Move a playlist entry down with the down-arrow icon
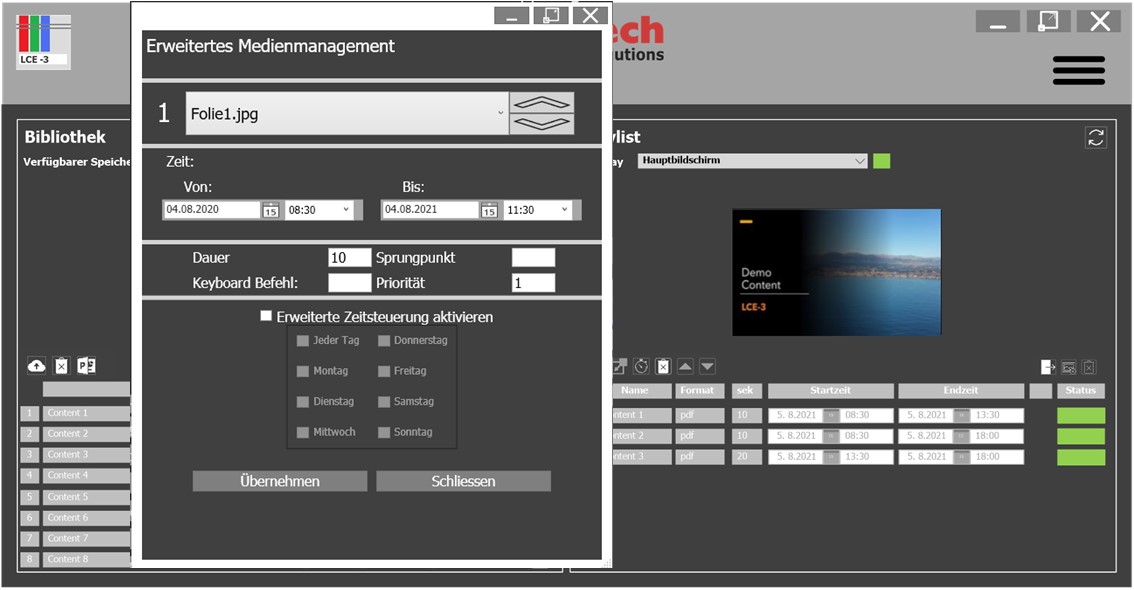Viewport: 1134px width, 590px height. click(706, 365)
